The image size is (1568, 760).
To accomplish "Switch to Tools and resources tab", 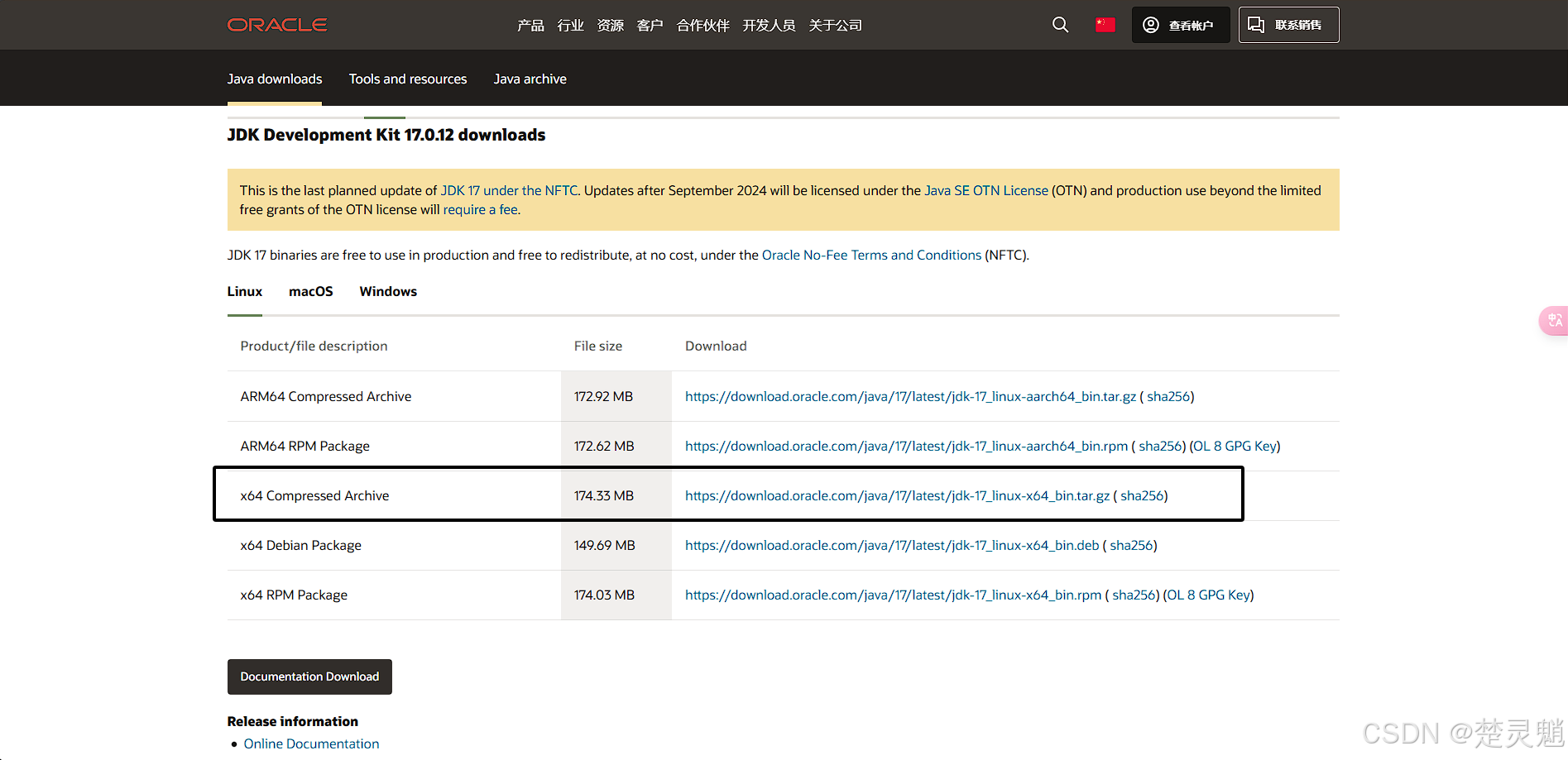I will (408, 79).
